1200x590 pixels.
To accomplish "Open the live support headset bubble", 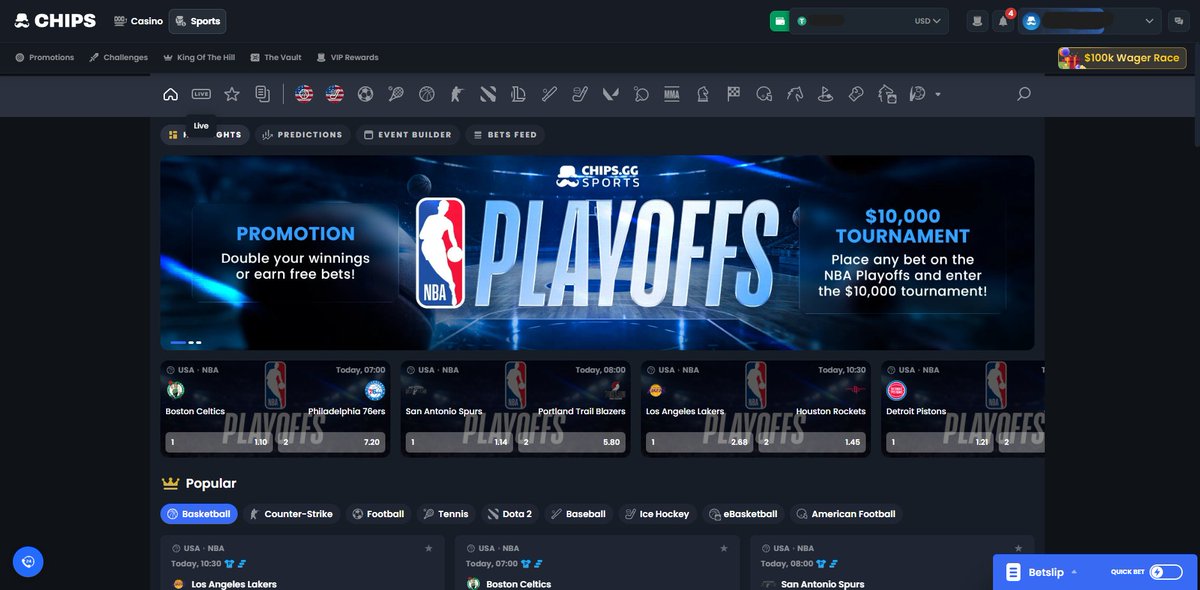I will [28, 562].
